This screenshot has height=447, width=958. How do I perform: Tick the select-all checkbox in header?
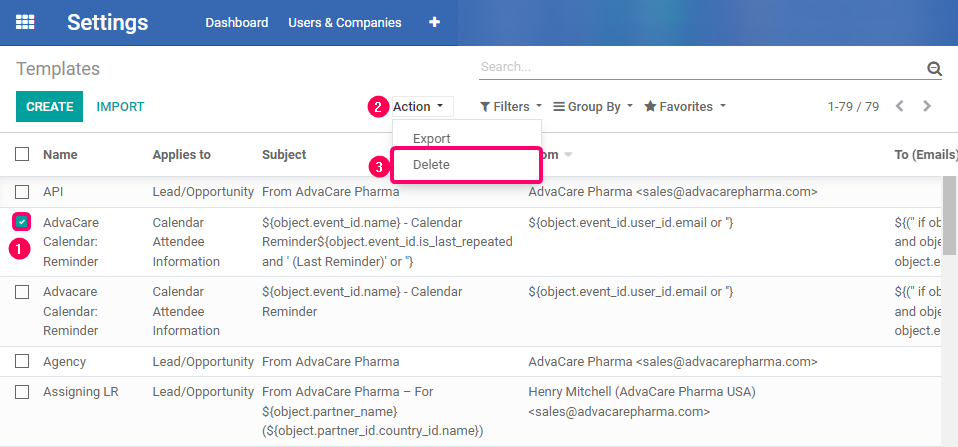[22, 154]
